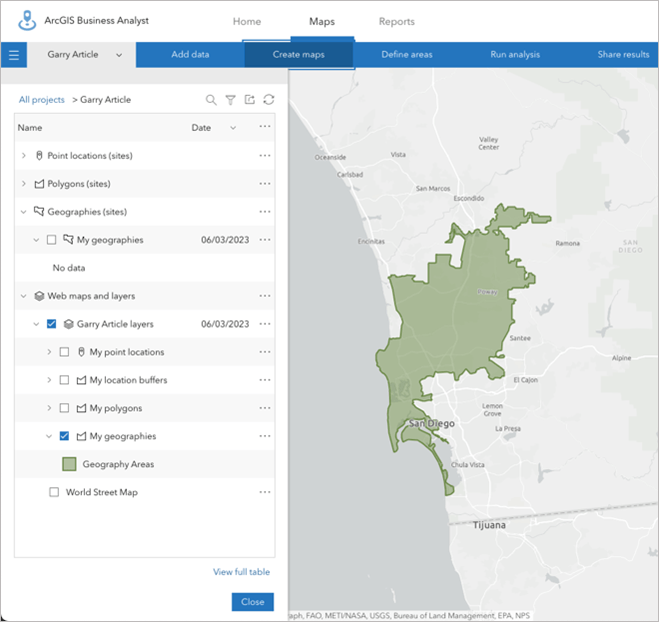
Task: Click the Point locations pin icon
Action: [39, 156]
